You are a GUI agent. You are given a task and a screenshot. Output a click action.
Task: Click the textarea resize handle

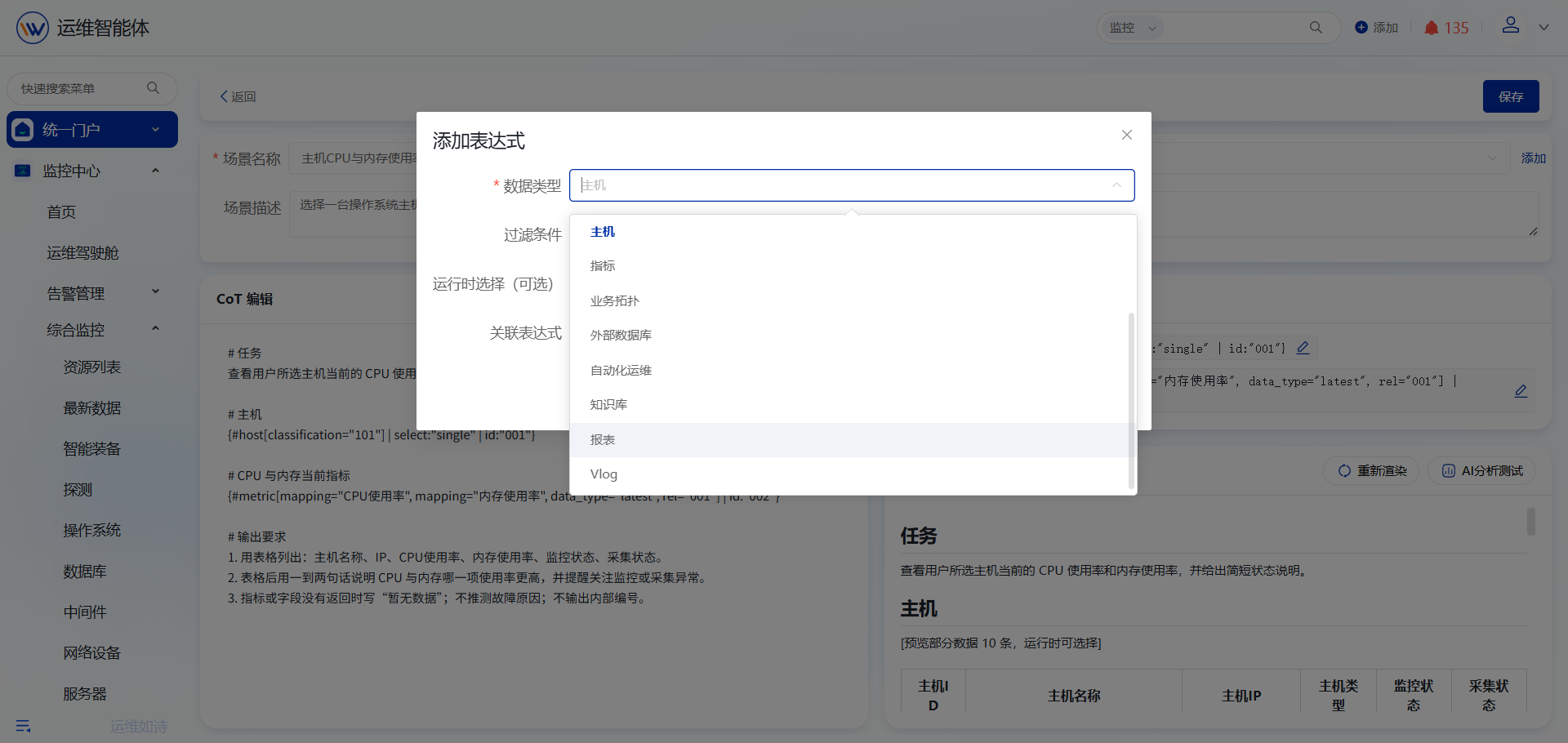click(1533, 232)
